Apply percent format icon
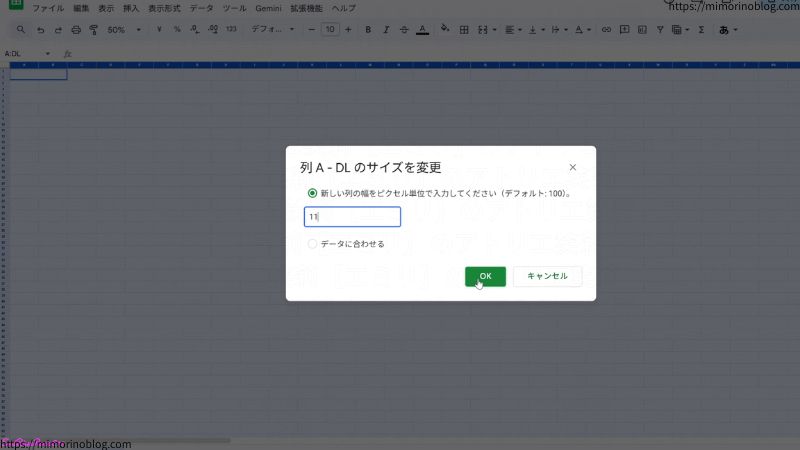Image resolution: width=800 pixels, height=450 pixels. (x=177, y=30)
